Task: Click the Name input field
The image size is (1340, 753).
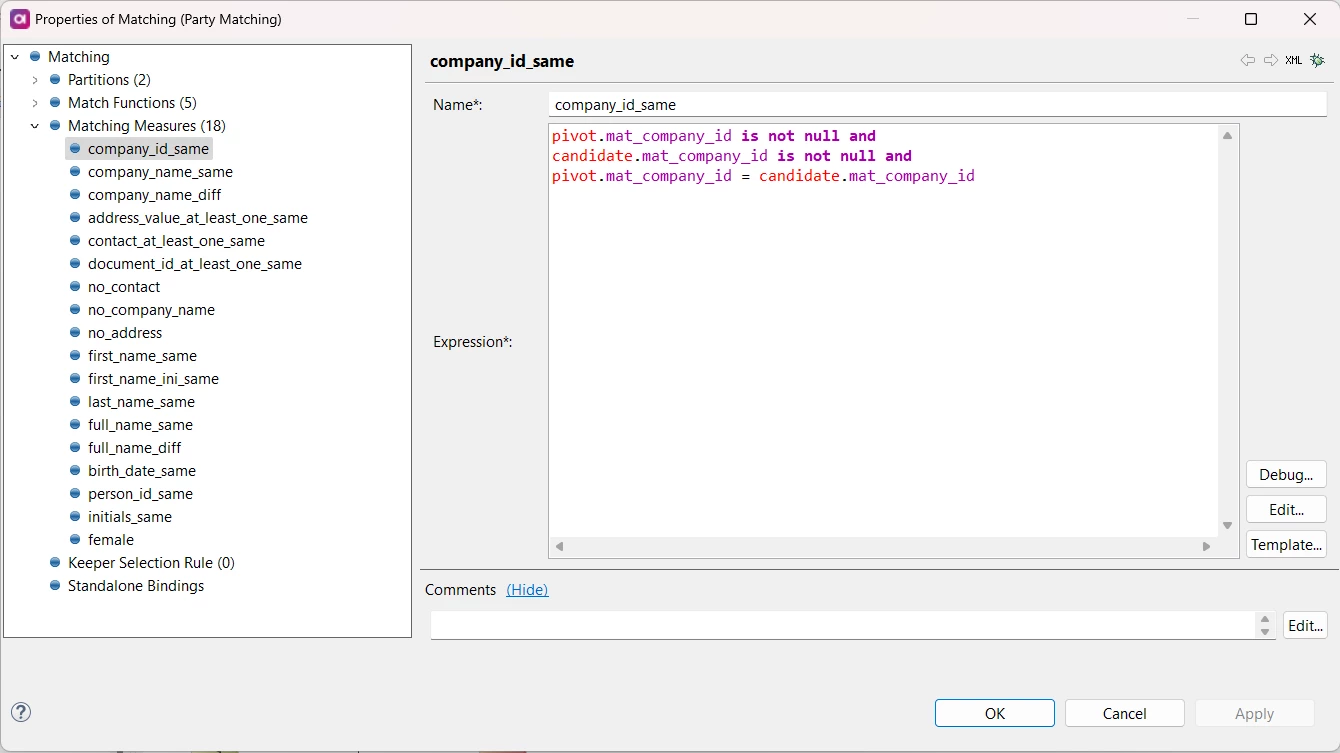Action: pos(937,104)
